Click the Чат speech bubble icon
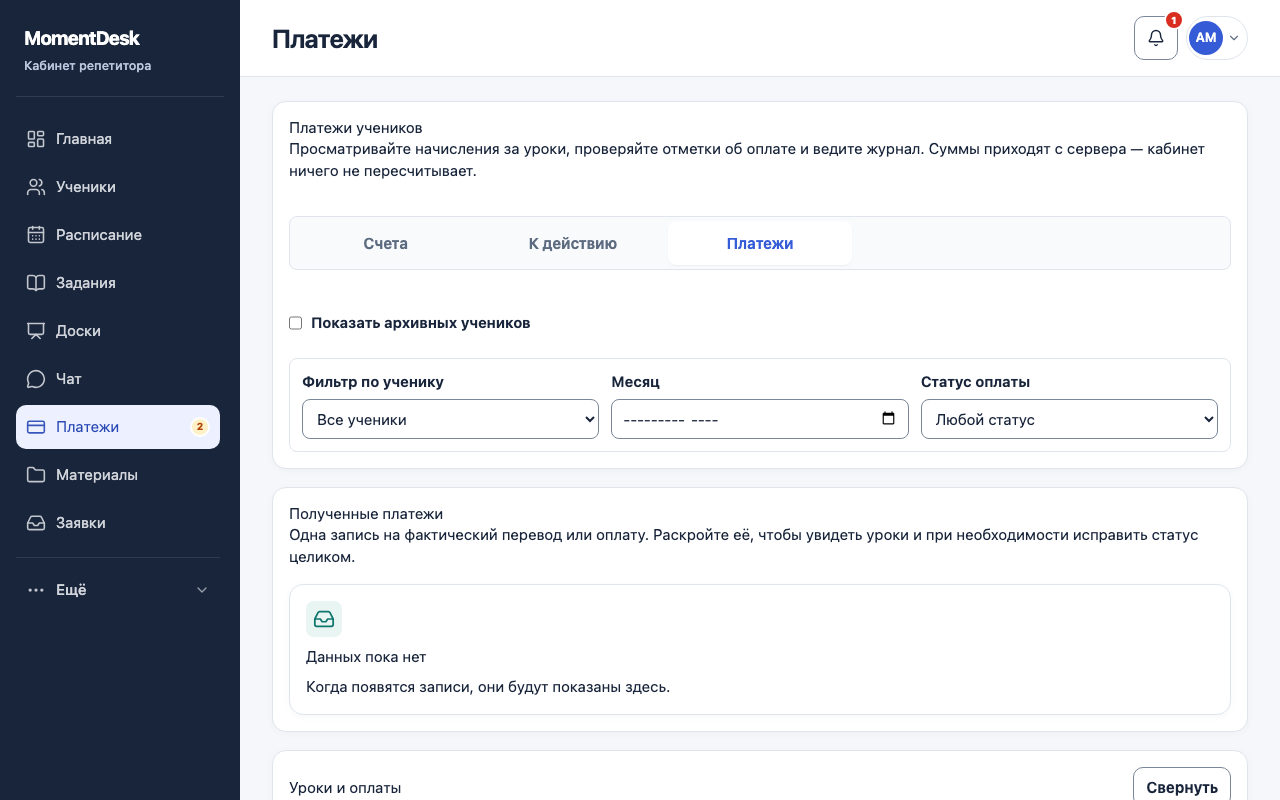Screen dimensions: 1280x800 click(x=36, y=379)
